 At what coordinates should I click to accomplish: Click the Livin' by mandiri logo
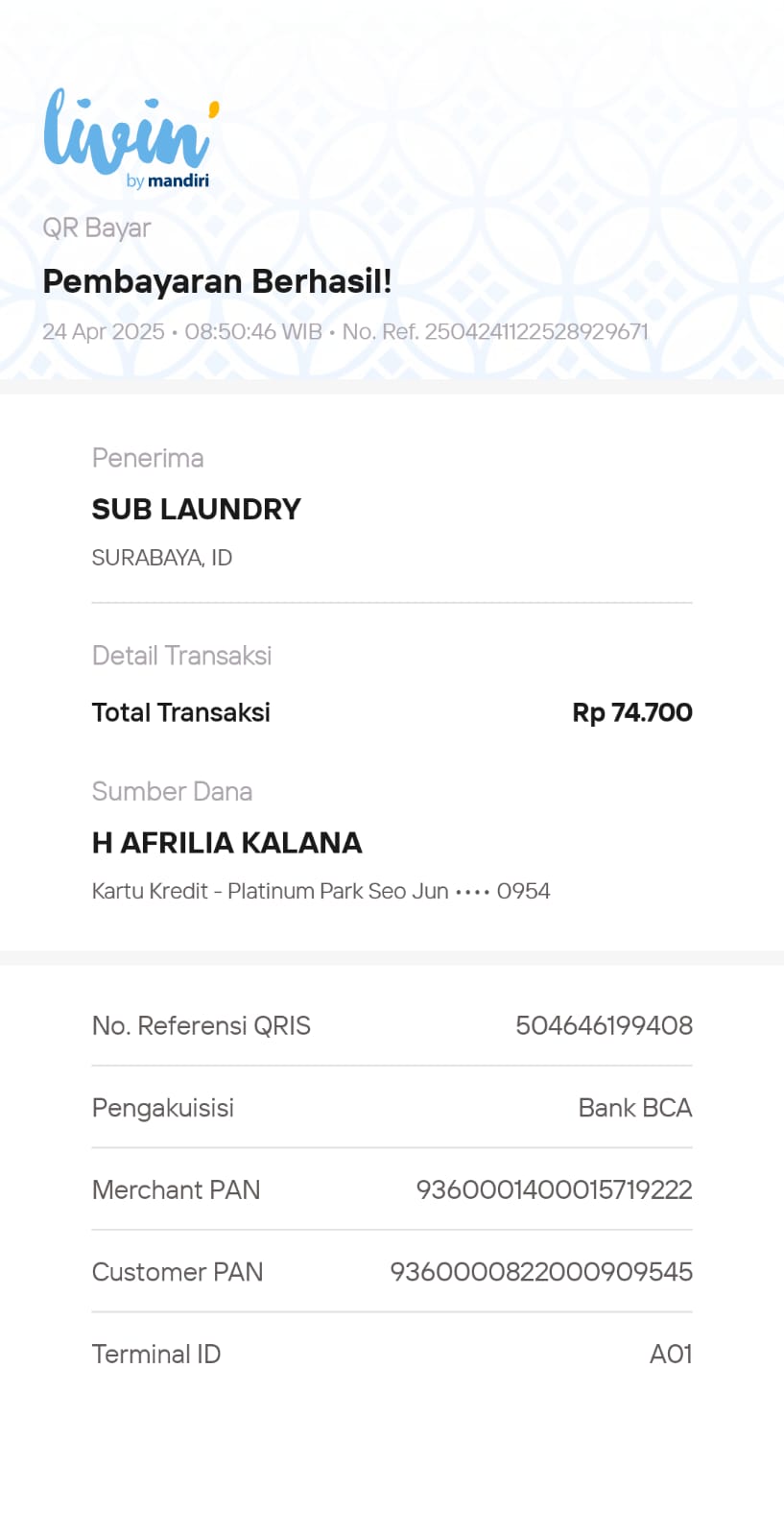pos(130,139)
